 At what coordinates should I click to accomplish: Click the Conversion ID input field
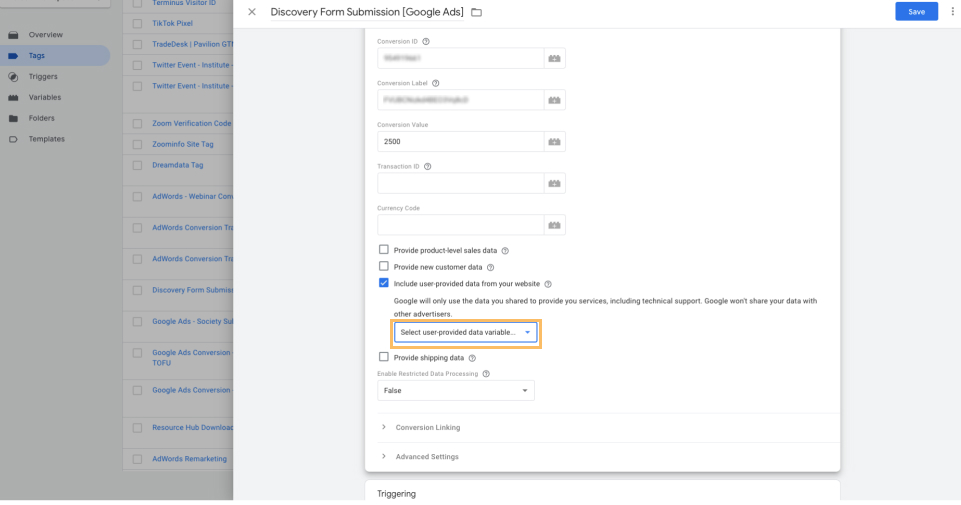point(460,58)
